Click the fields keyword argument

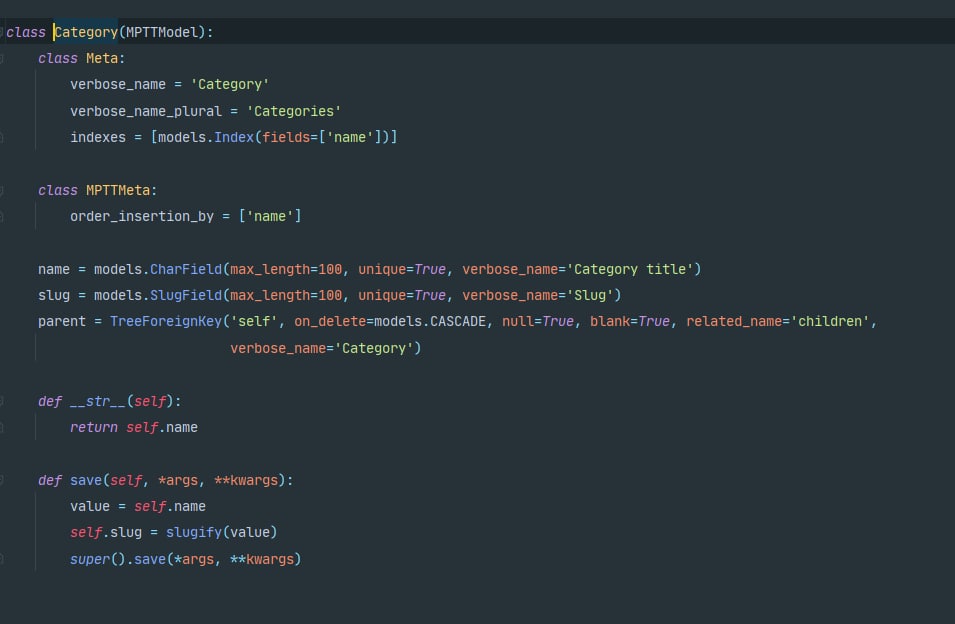pyautogui.click(x=286, y=138)
